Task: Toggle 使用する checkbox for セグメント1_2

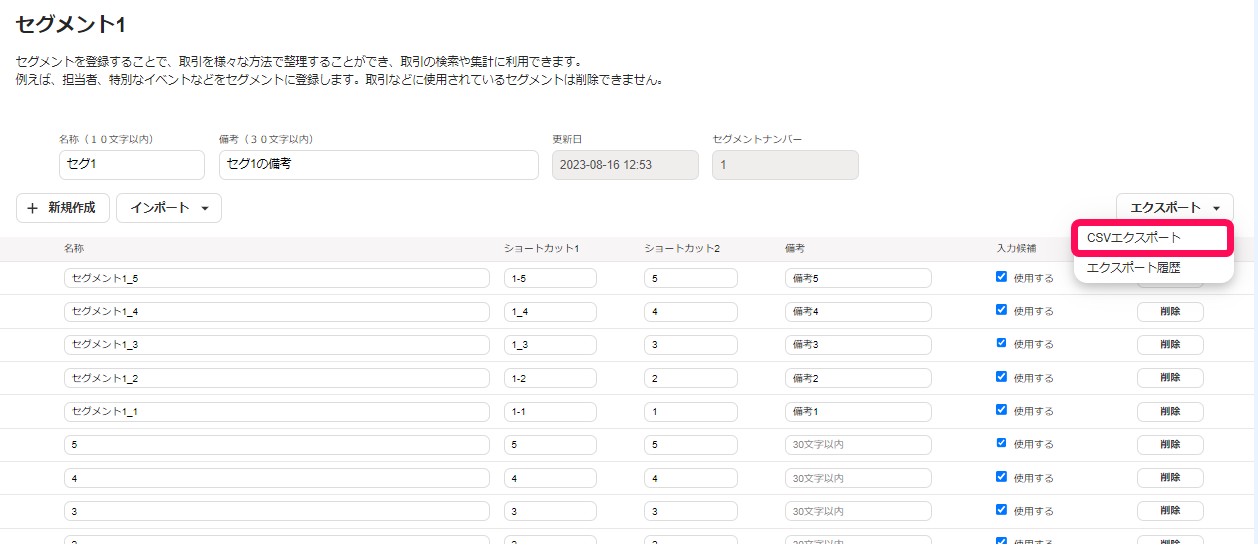Action: pyautogui.click(x=1001, y=377)
